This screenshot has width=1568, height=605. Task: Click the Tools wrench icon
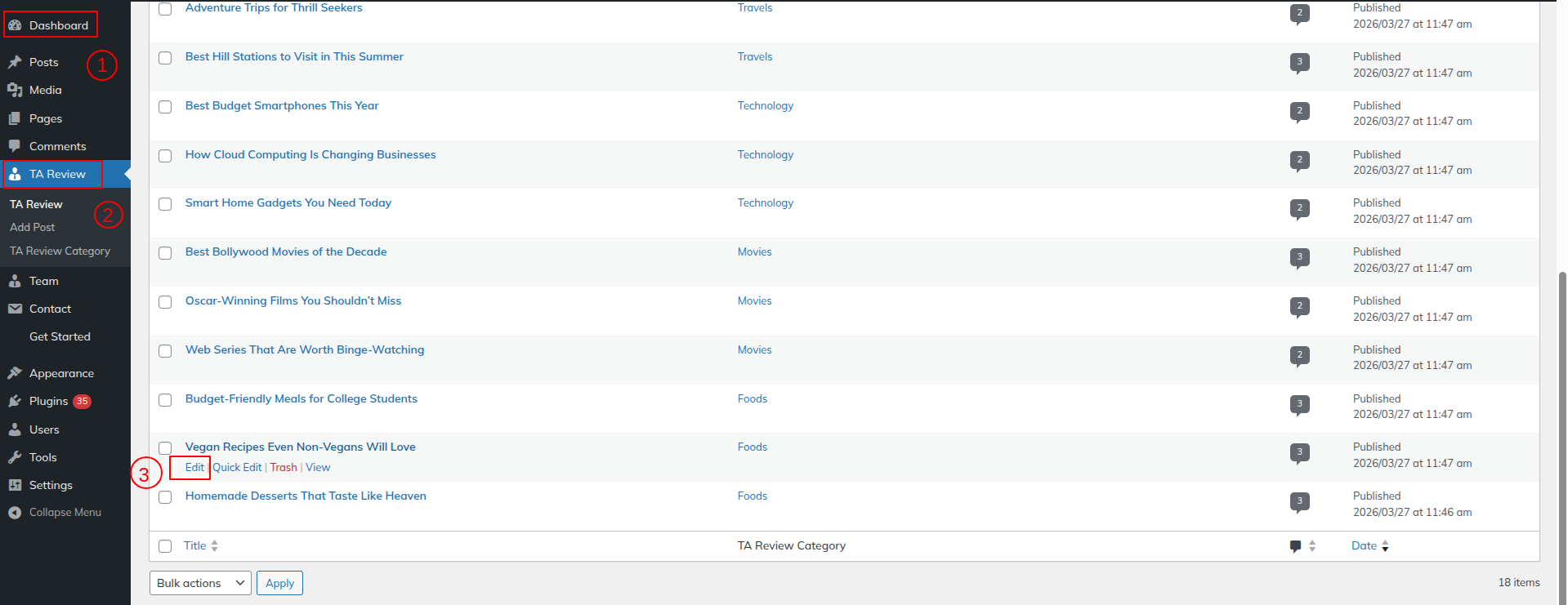[15, 457]
